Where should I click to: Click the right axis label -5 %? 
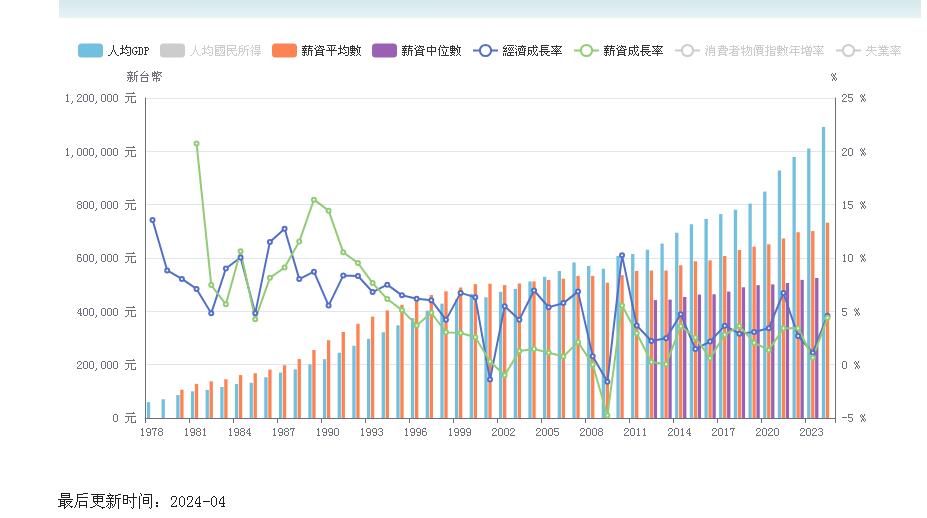point(854,418)
